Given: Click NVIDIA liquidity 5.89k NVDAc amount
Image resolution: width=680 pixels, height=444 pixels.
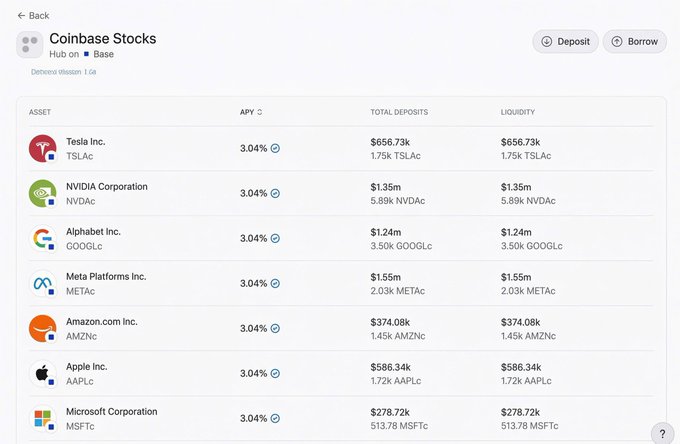Looking at the screenshot, I should [x=528, y=201].
